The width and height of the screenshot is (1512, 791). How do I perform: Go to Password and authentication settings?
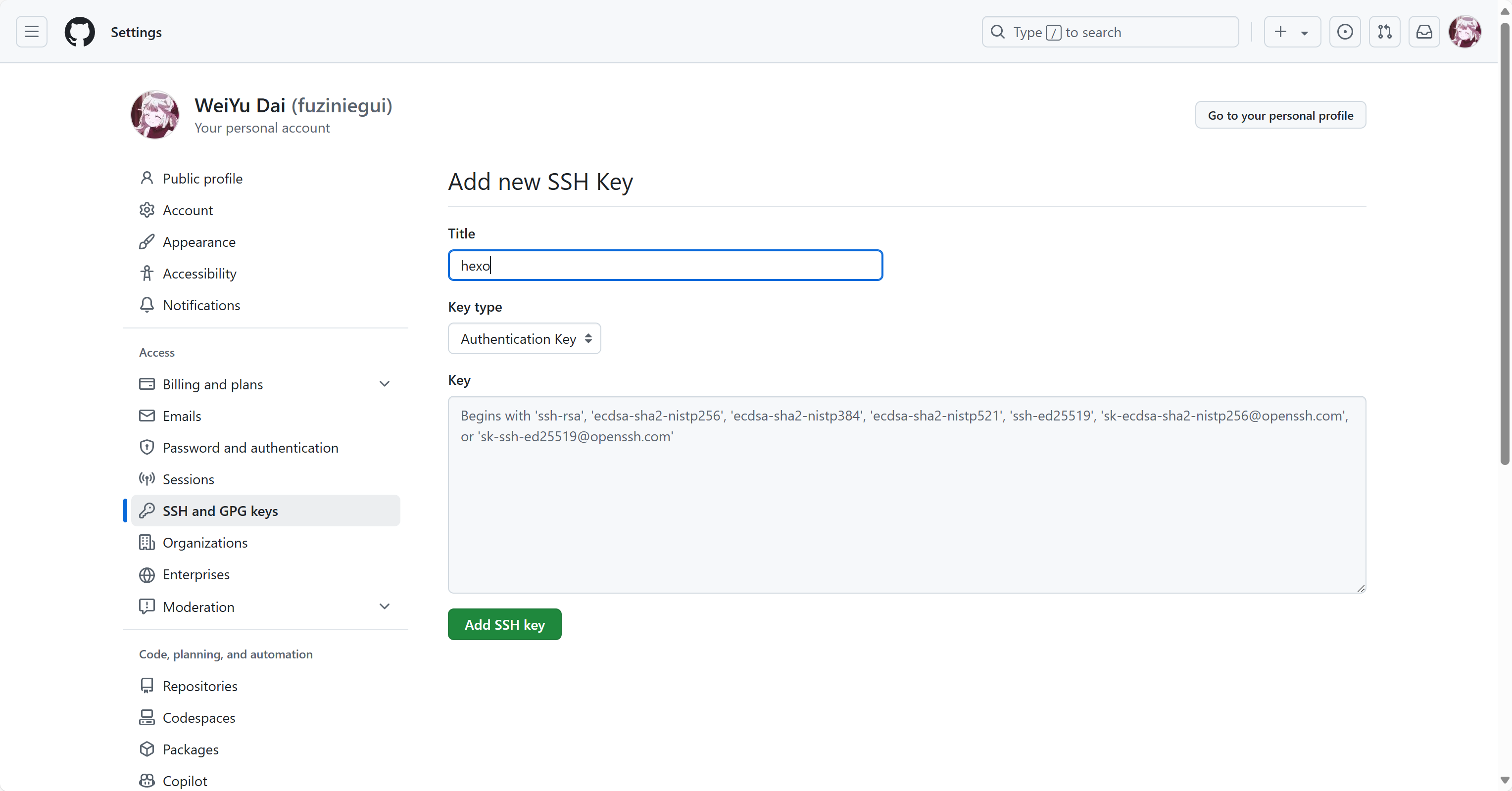coord(250,448)
